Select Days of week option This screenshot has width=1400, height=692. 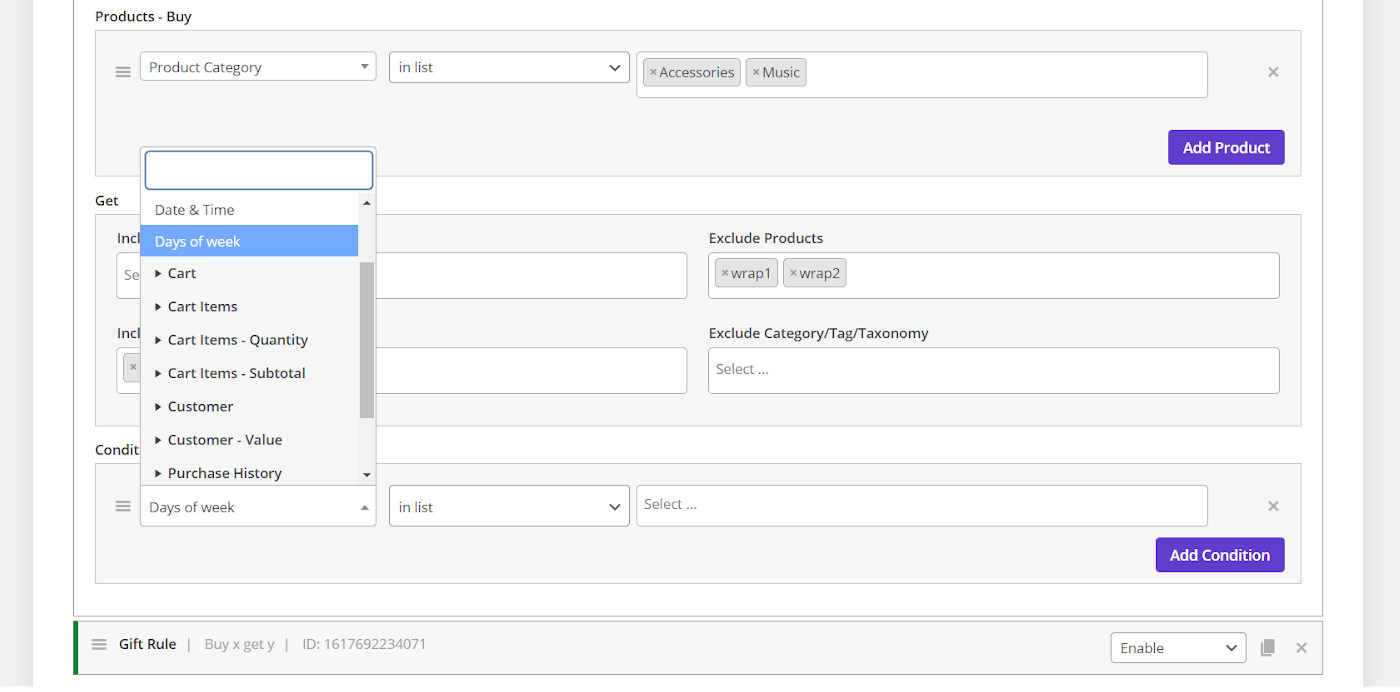[x=249, y=242]
